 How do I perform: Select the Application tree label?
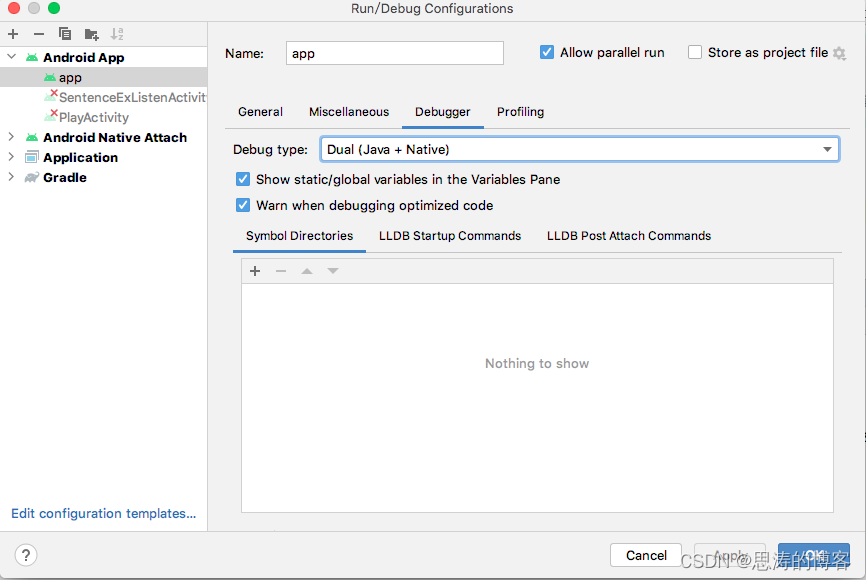click(x=80, y=157)
